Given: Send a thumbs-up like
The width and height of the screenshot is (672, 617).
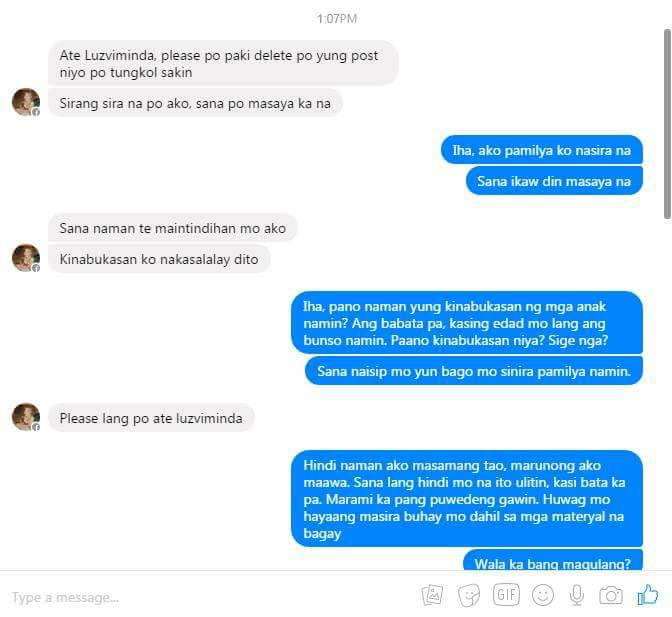Looking at the screenshot, I should pos(648,595).
